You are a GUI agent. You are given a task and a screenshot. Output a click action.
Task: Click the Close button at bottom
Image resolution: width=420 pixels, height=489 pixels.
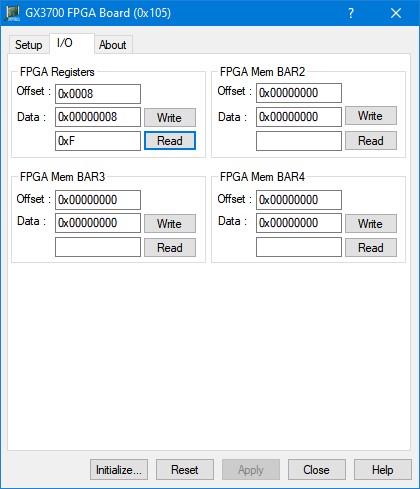[x=317, y=470]
